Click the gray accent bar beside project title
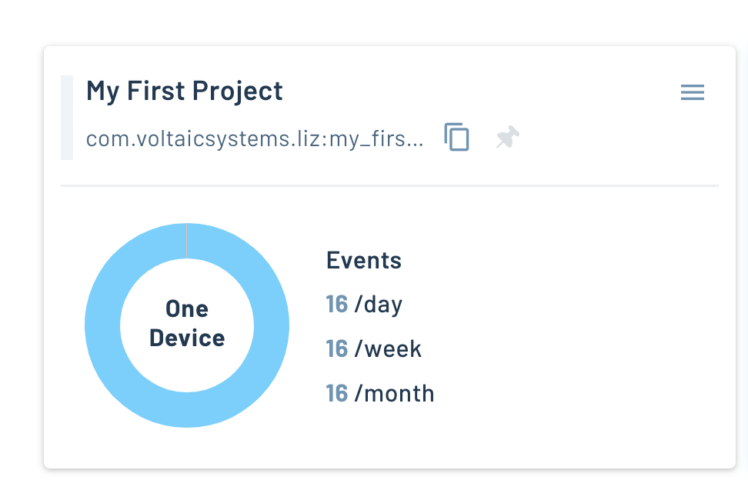Screen dimensions: 748x500 point(66,117)
